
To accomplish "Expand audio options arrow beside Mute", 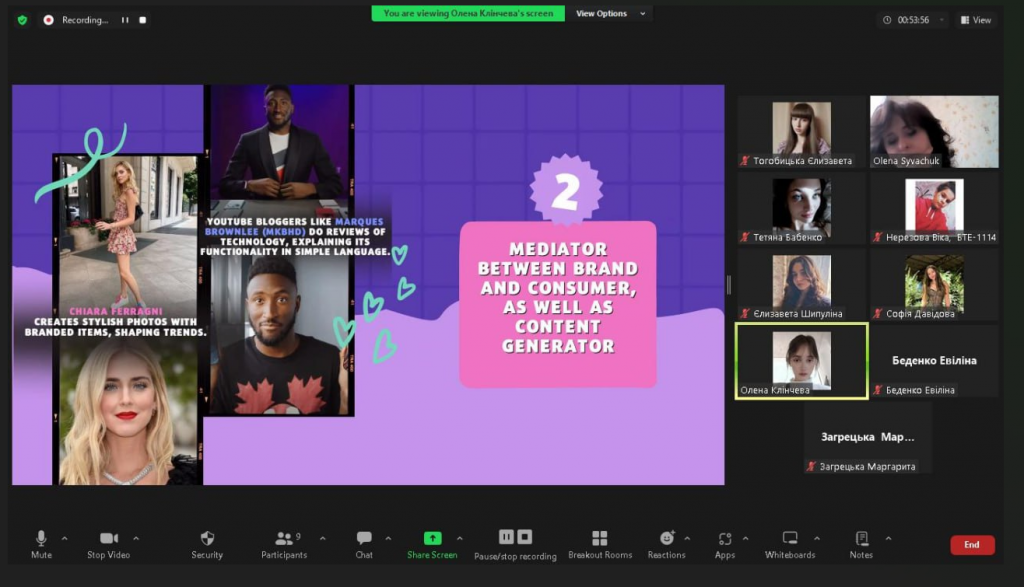I will tap(65, 538).
